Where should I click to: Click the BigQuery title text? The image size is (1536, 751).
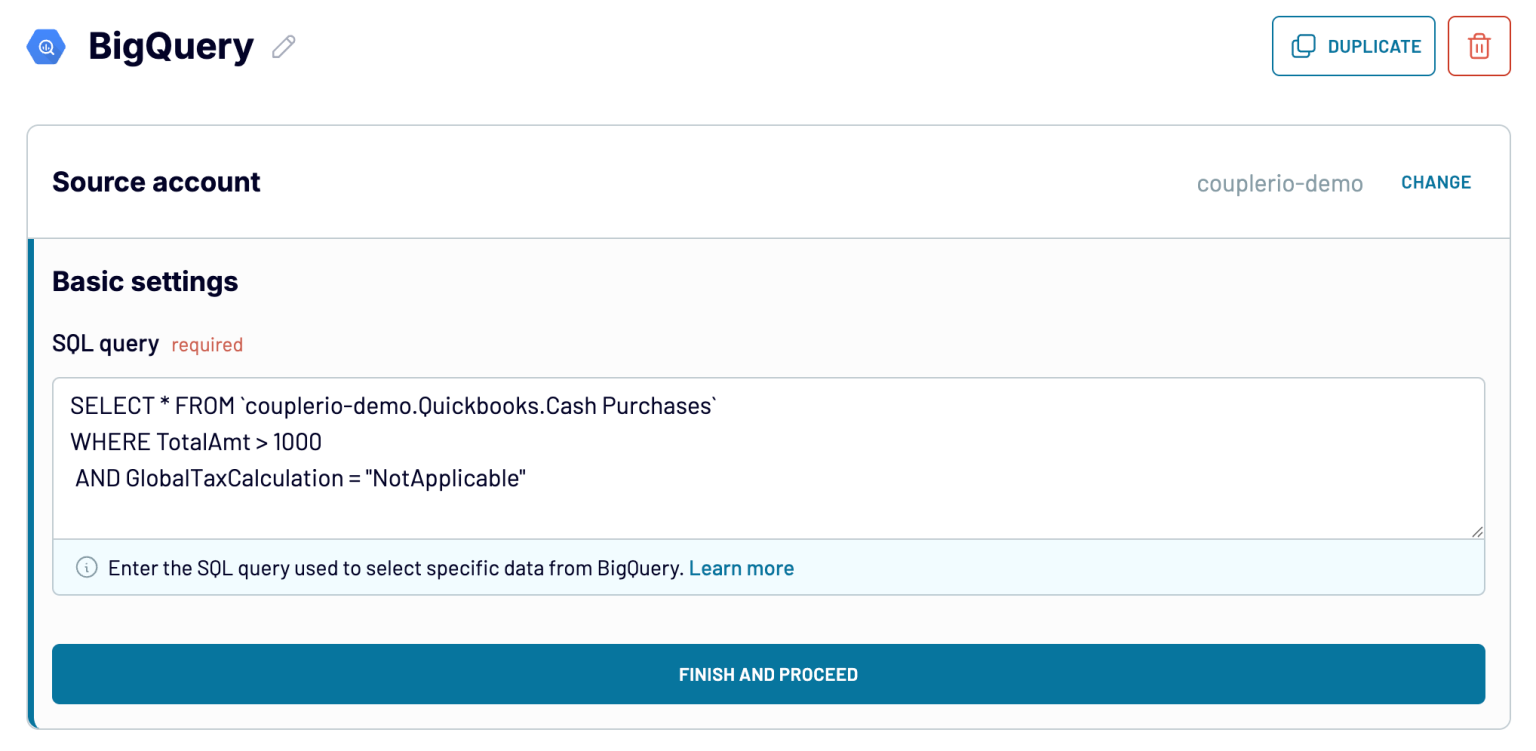pos(171,47)
